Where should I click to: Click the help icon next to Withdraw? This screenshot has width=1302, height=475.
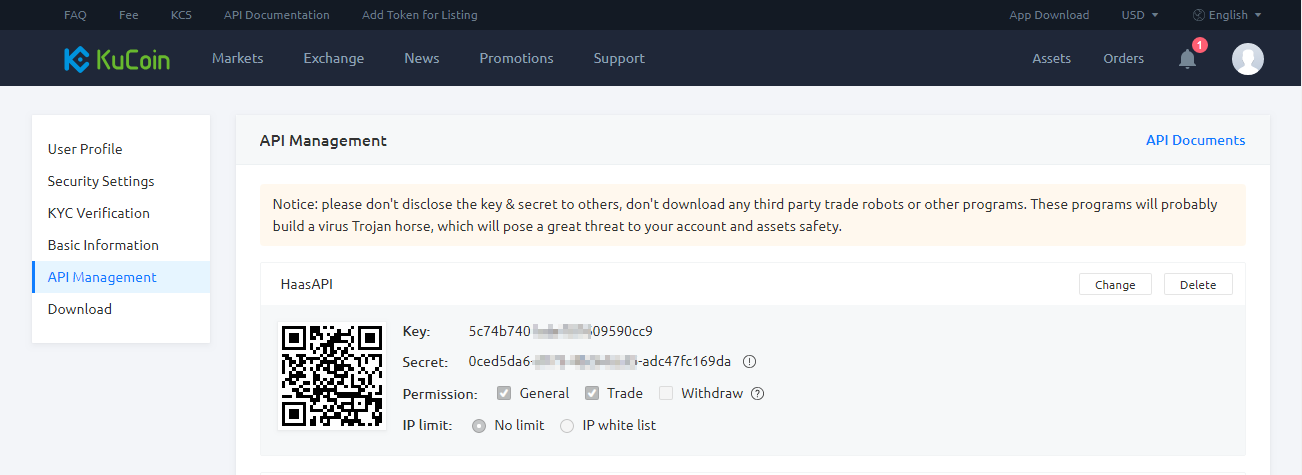coord(757,394)
